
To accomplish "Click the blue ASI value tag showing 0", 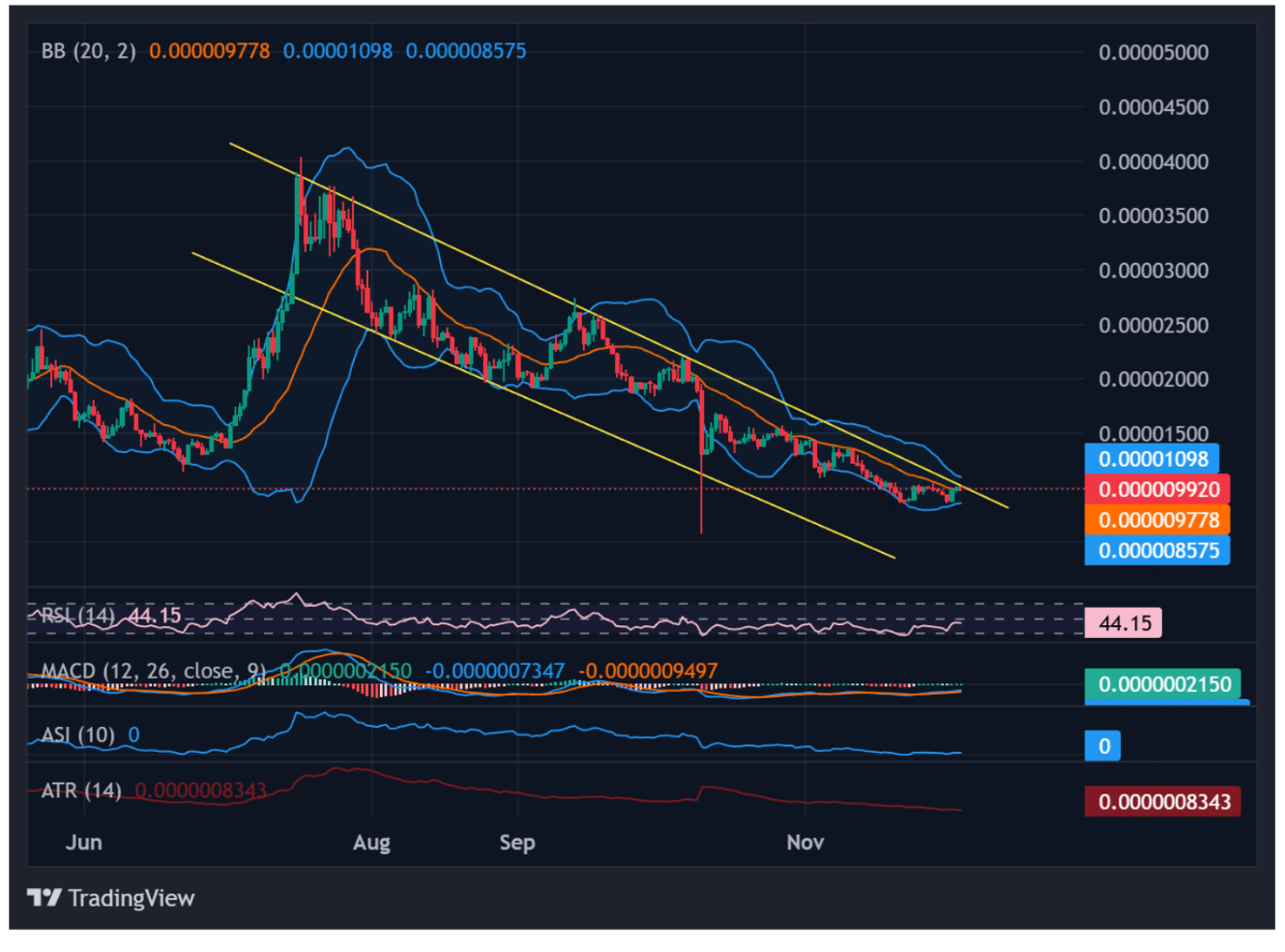I will click(1101, 745).
